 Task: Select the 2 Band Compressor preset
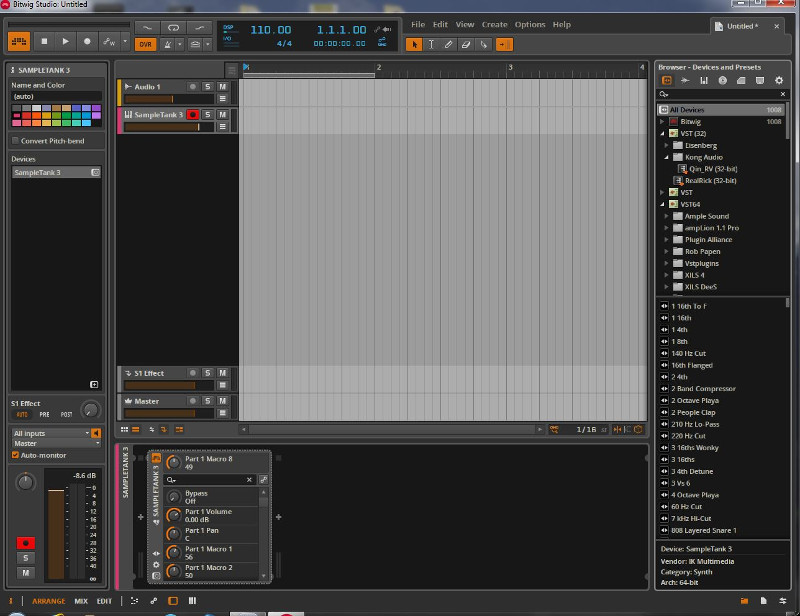coord(703,388)
